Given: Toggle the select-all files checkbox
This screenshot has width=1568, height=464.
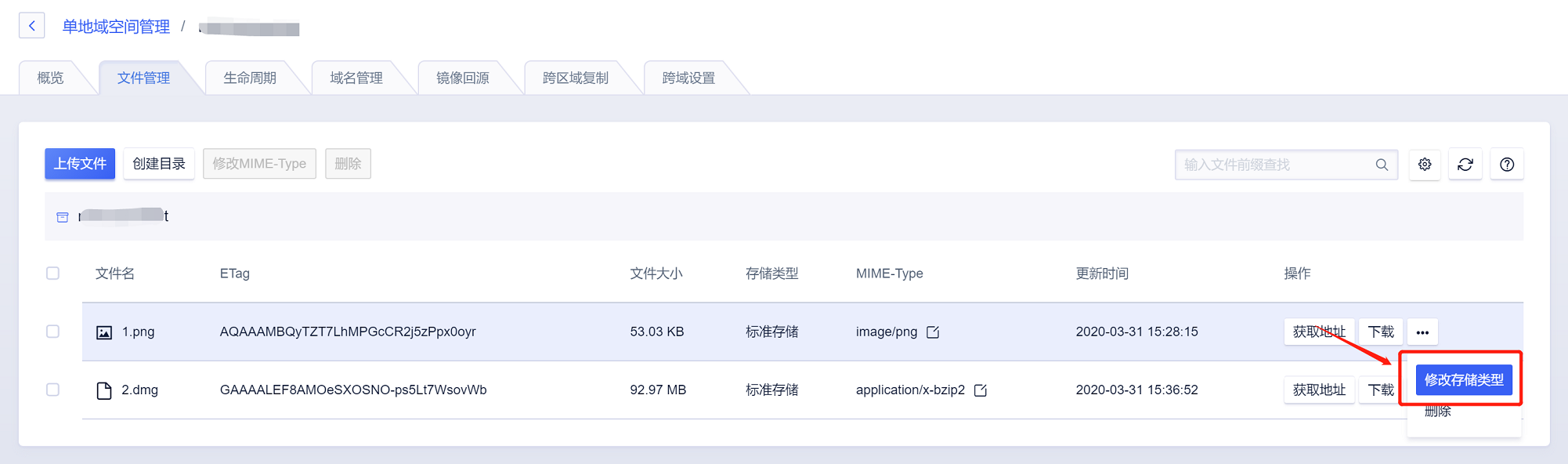Looking at the screenshot, I should click(52, 274).
